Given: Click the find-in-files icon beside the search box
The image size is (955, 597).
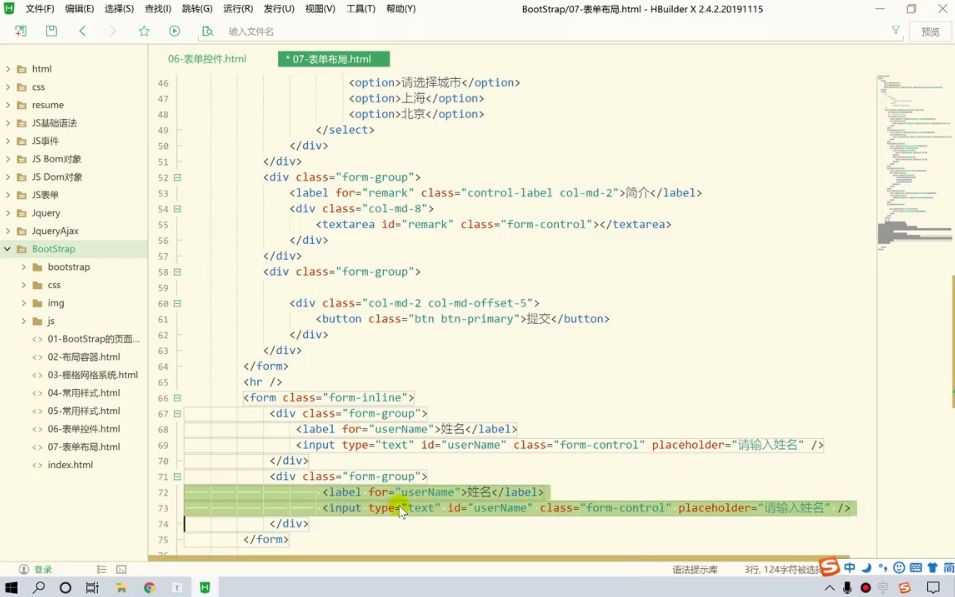Looking at the screenshot, I should [x=207, y=31].
